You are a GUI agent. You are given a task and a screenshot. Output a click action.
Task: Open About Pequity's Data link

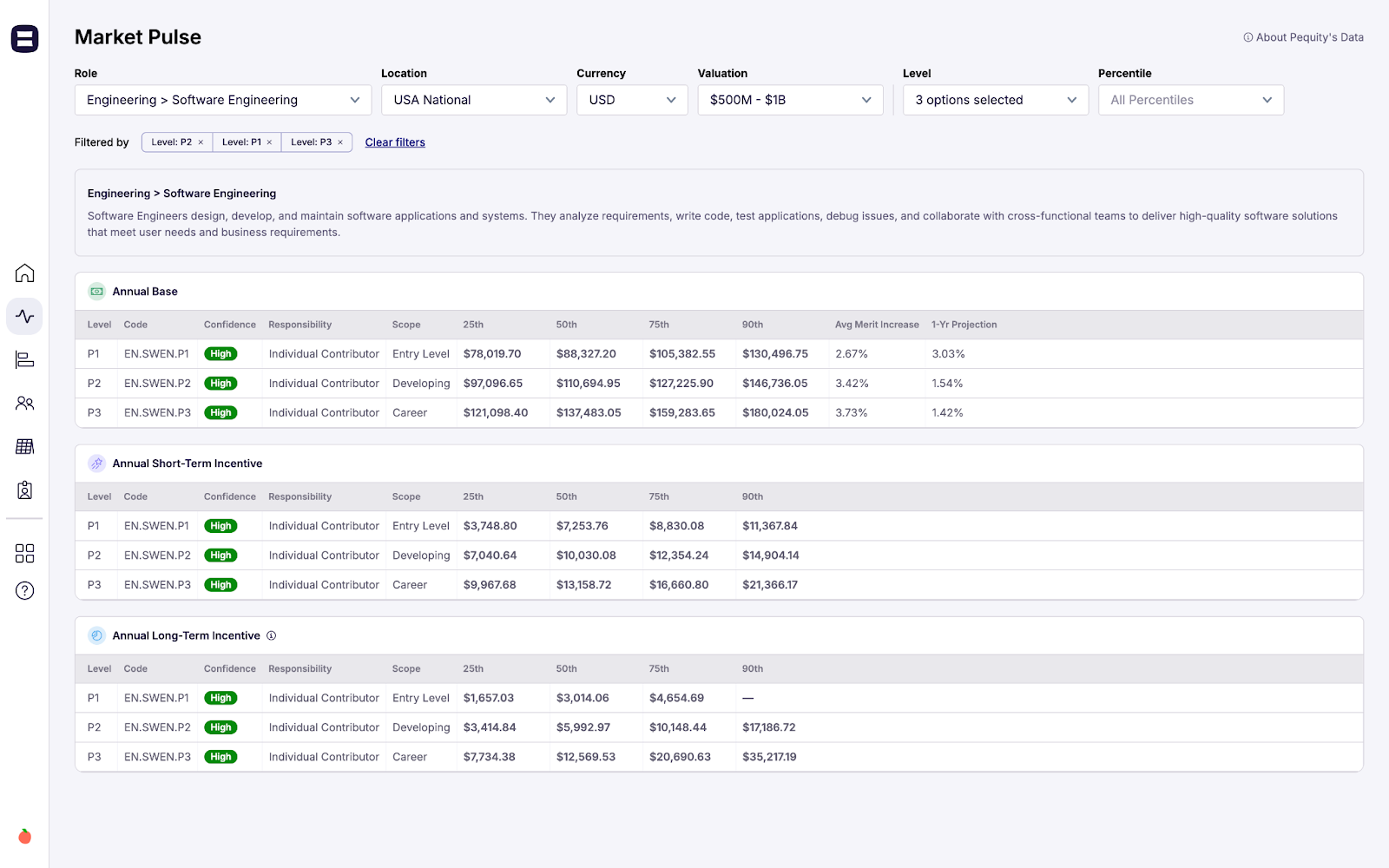point(1303,37)
